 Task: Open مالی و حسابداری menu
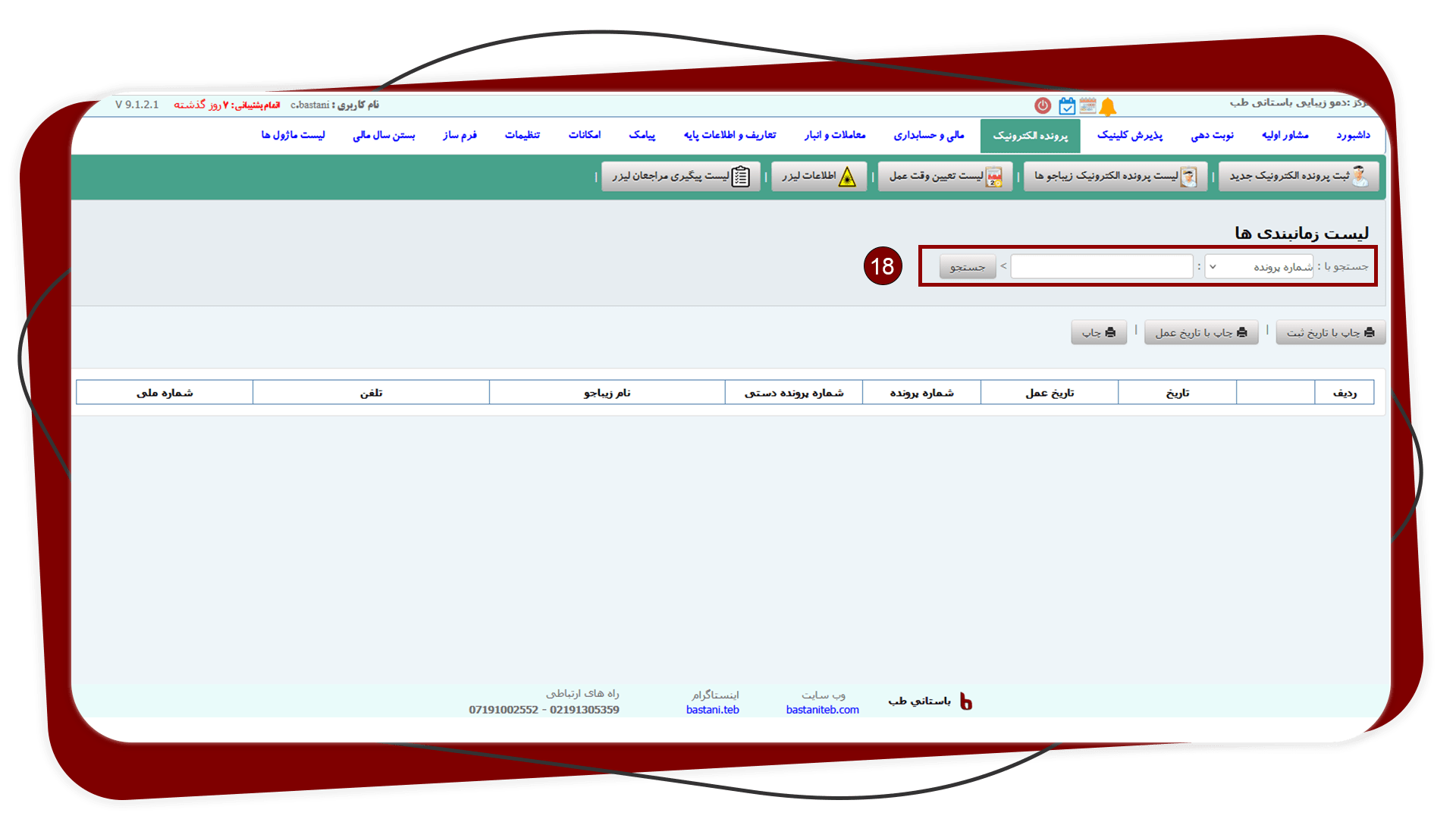(928, 135)
